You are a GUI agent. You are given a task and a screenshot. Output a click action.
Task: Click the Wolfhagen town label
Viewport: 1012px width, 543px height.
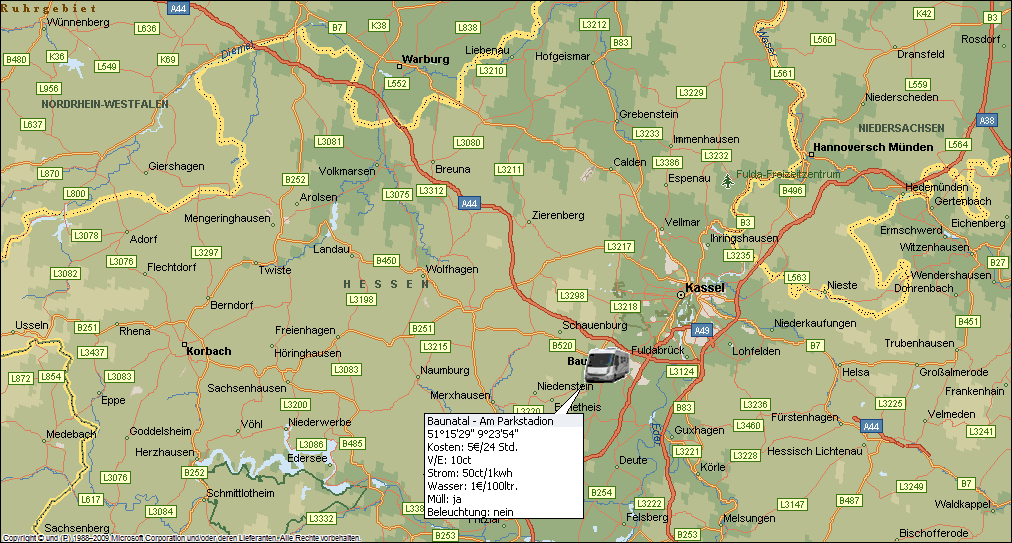point(452,269)
